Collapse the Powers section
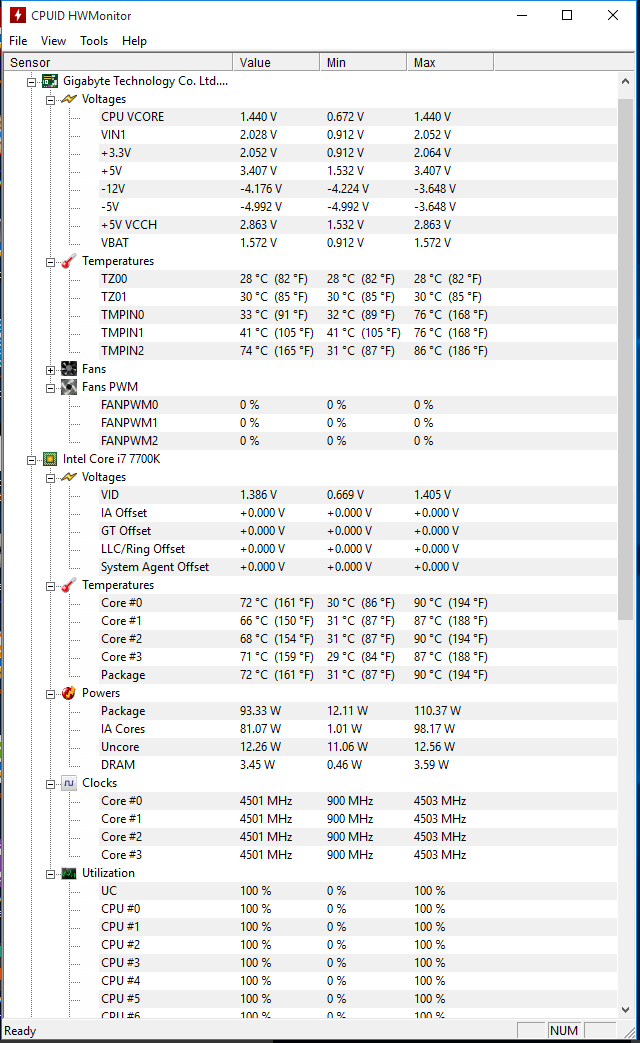This screenshot has width=640, height=1043. pos(50,693)
